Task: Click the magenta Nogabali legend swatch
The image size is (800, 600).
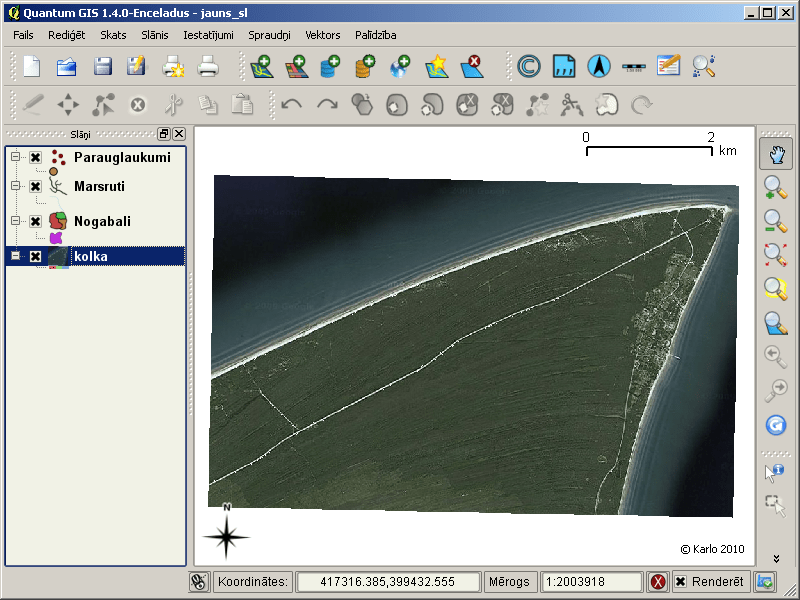Action: click(x=56, y=237)
